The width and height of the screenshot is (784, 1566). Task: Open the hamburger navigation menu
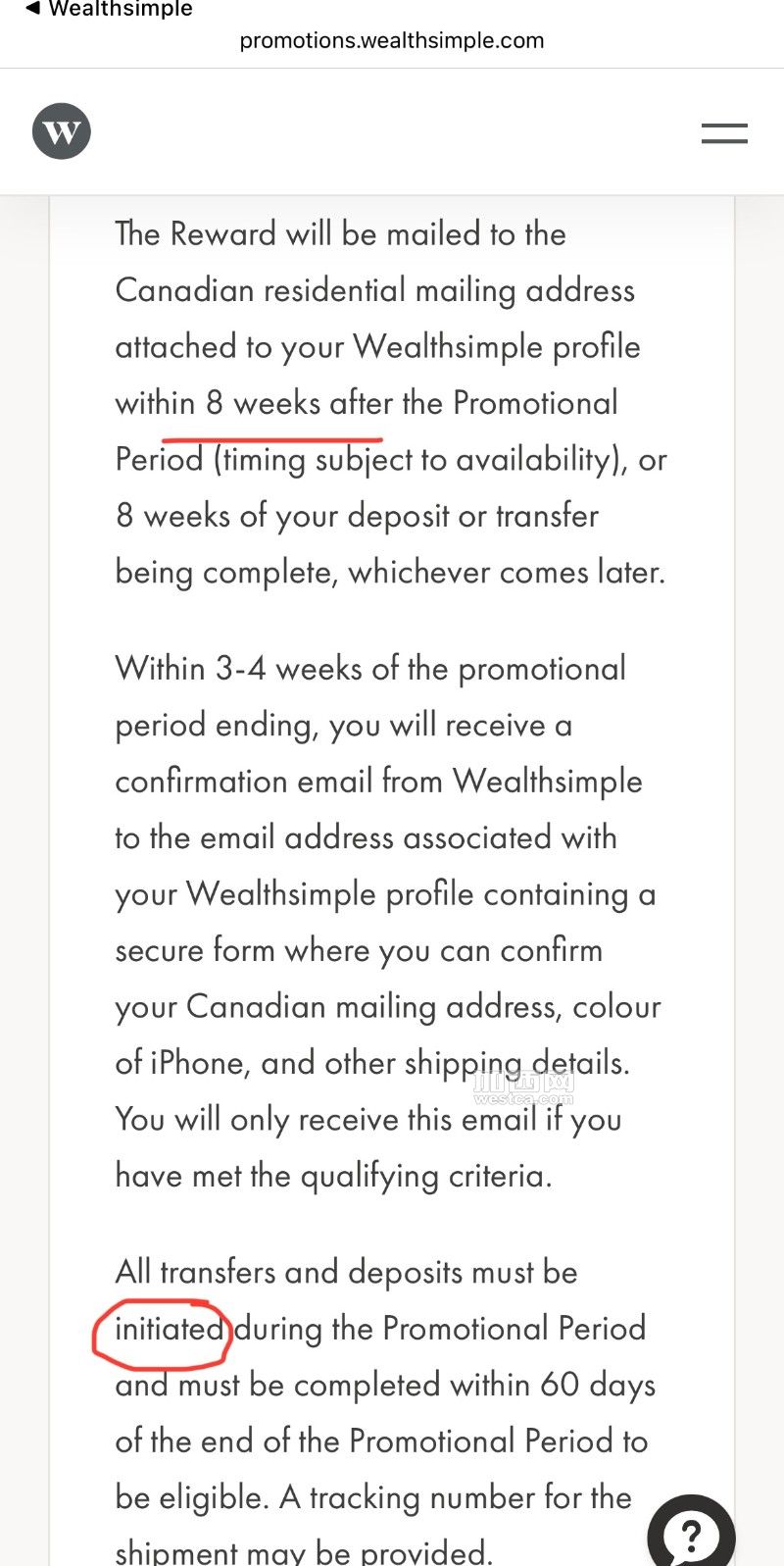(x=724, y=133)
